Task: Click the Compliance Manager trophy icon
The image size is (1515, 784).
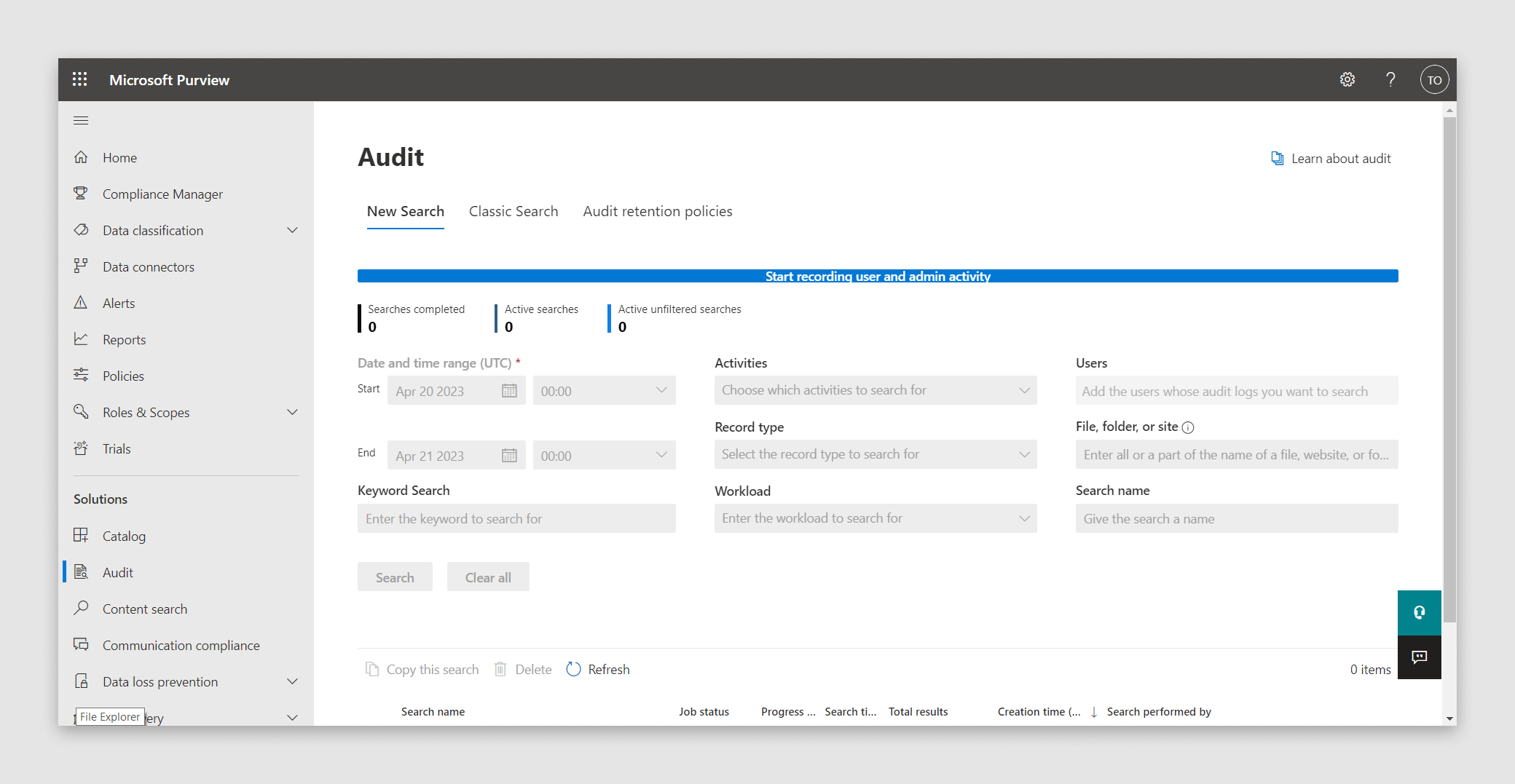Action: pyautogui.click(x=81, y=194)
